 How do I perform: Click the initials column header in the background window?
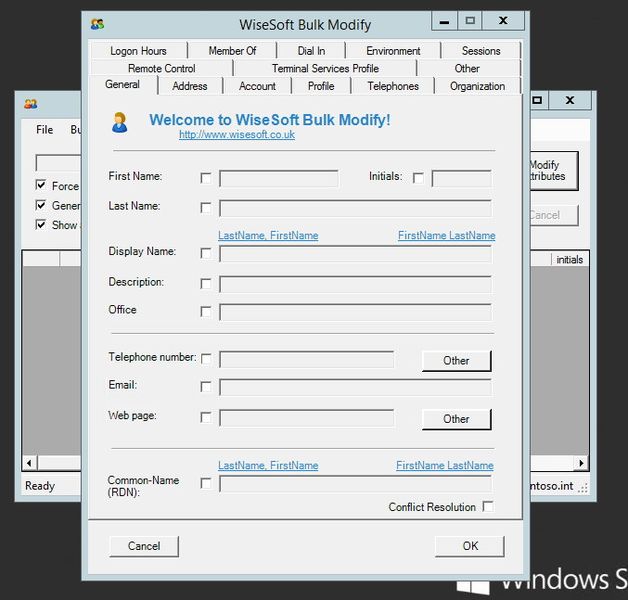570,260
